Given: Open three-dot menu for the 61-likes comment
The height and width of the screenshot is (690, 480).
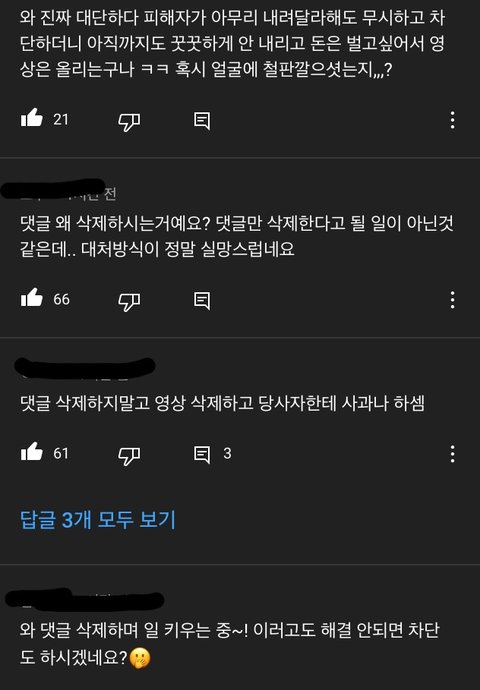Looking at the screenshot, I should [452, 454].
